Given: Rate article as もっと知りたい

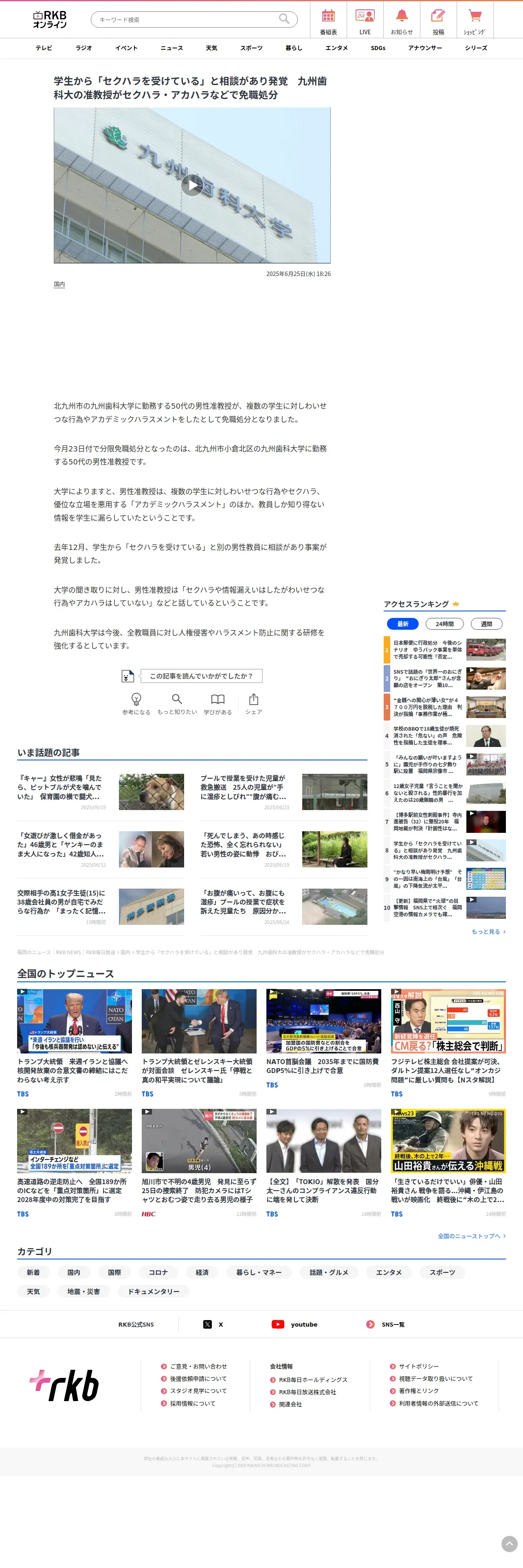Looking at the screenshot, I should pyautogui.click(x=176, y=704).
